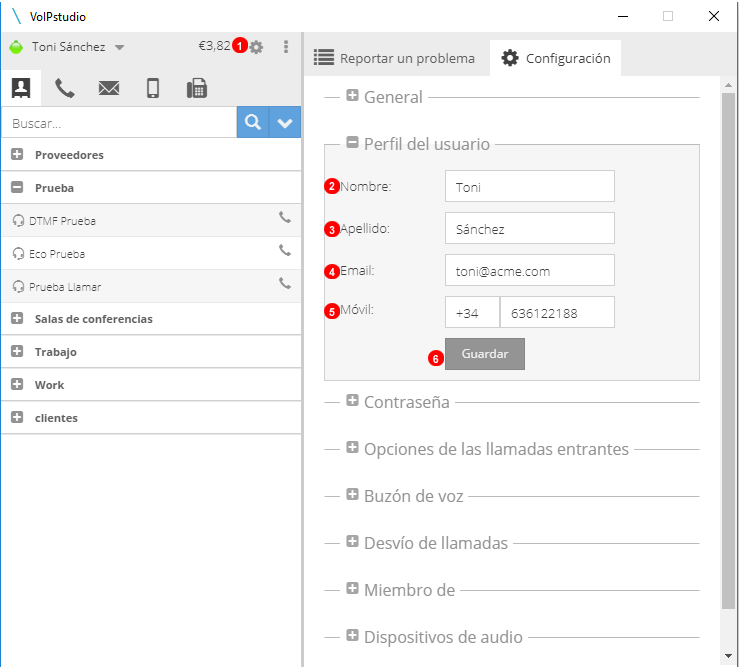Screen dimensions: 739x667
Task: Click the green availability status icon
Action: (x=16, y=47)
